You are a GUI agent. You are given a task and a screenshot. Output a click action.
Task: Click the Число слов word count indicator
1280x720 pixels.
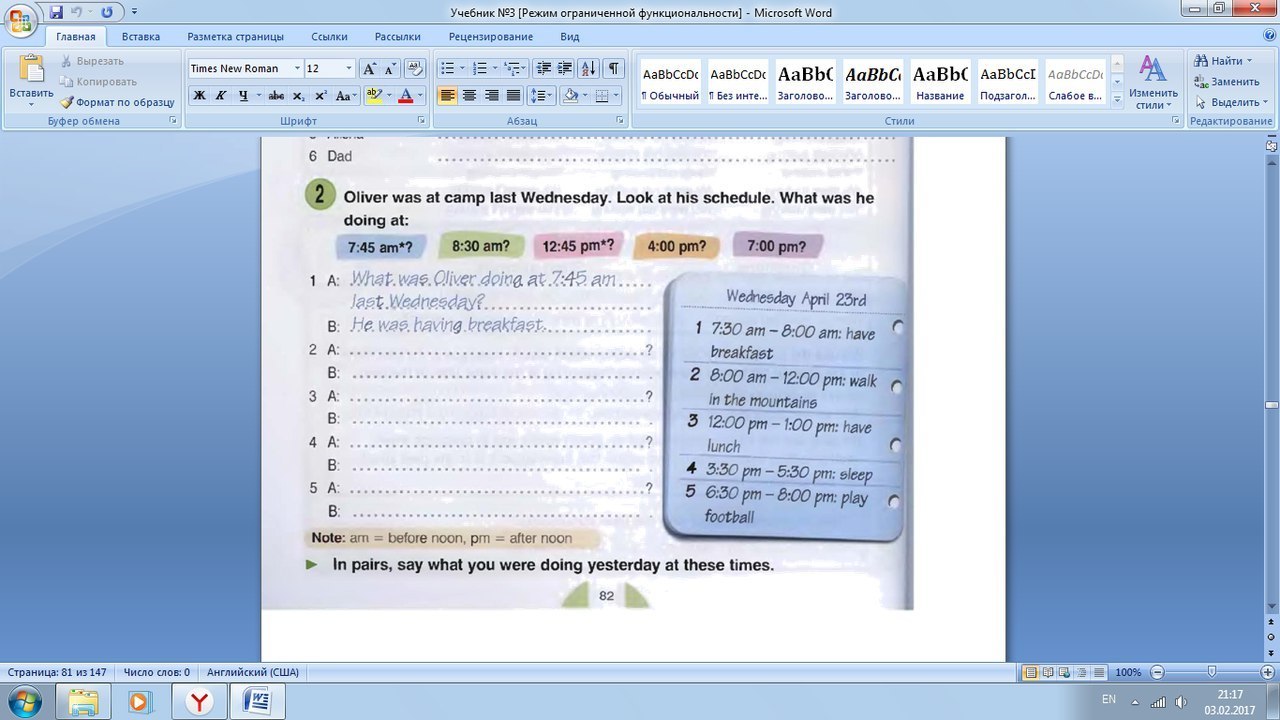point(157,673)
